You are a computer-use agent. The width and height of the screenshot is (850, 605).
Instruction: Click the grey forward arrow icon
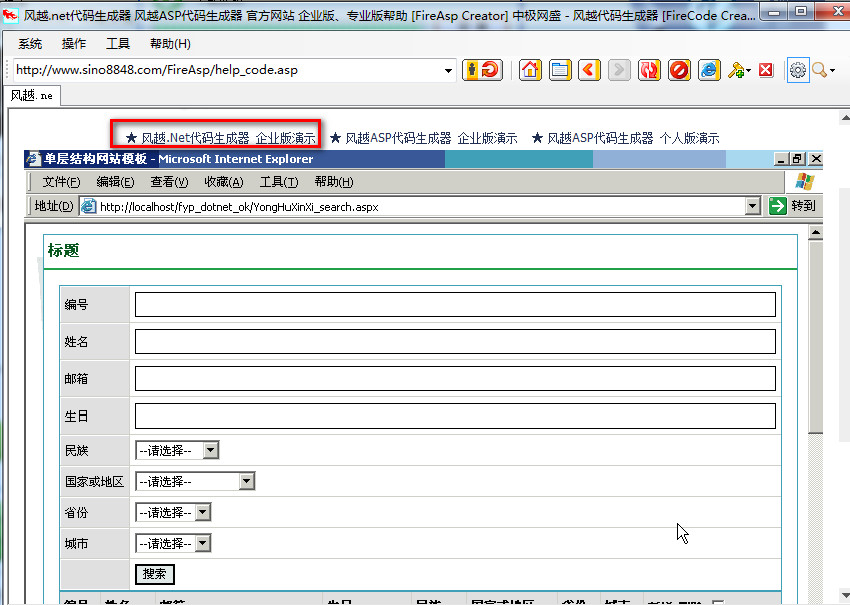click(x=617, y=70)
